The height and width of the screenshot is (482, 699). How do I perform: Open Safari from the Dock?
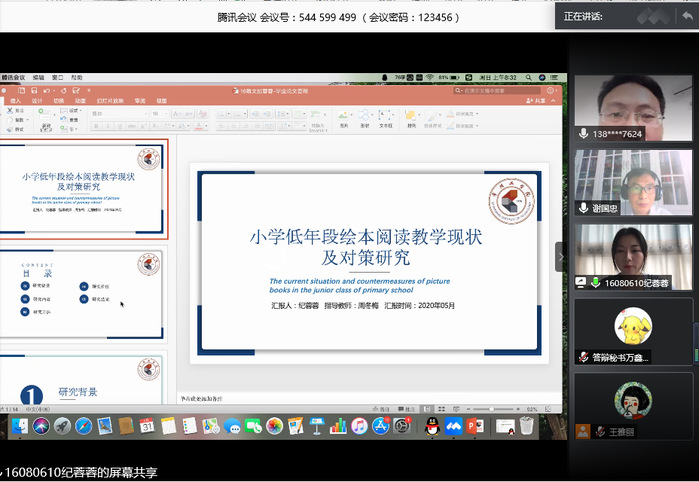(x=83, y=427)
